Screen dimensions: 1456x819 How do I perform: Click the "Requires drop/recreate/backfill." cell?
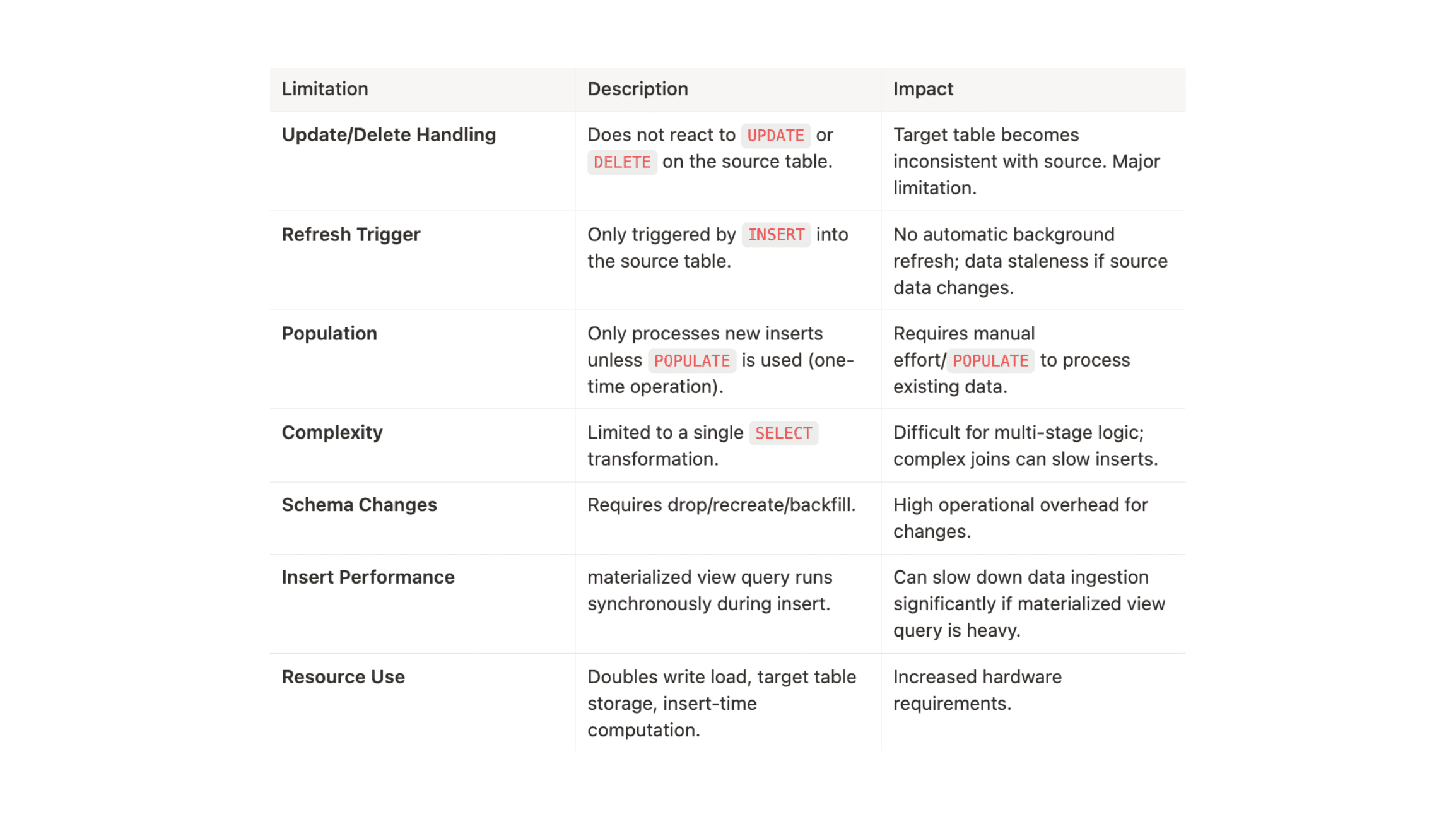(x=721, y=505)
